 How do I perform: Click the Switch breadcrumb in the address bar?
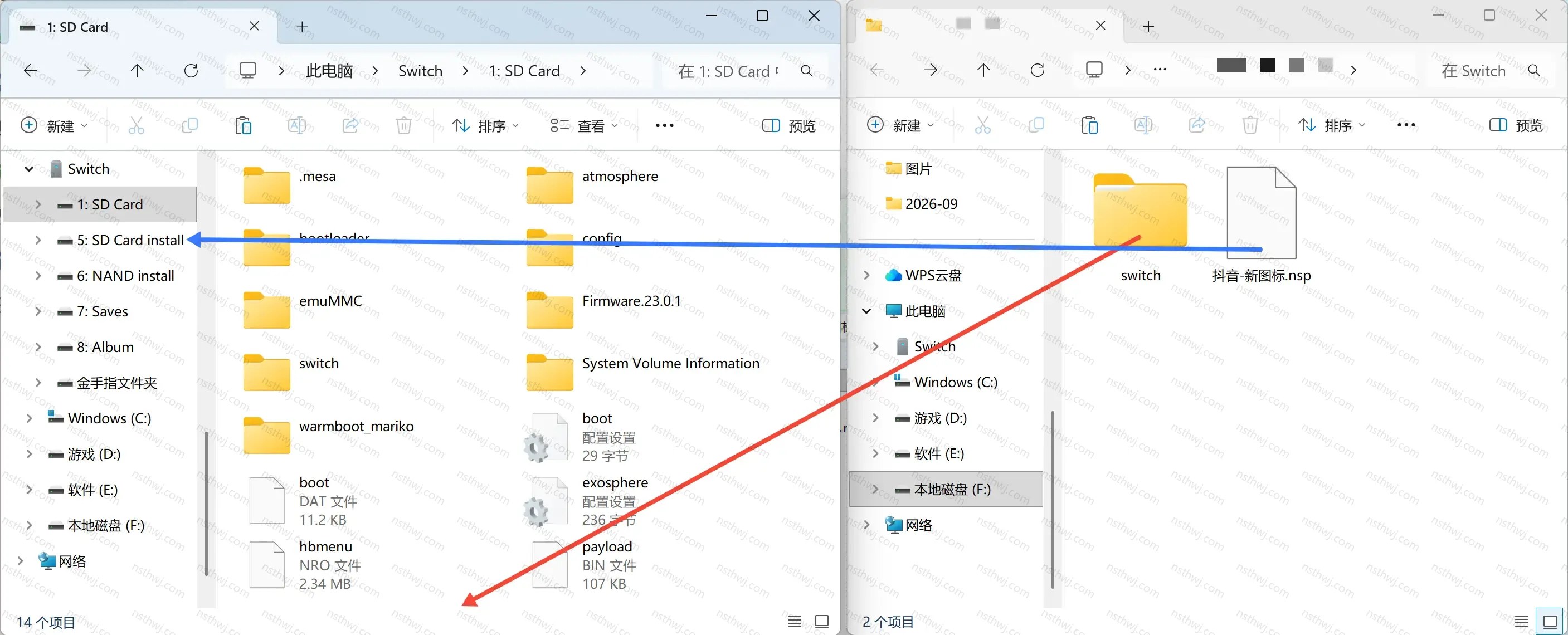420,71
